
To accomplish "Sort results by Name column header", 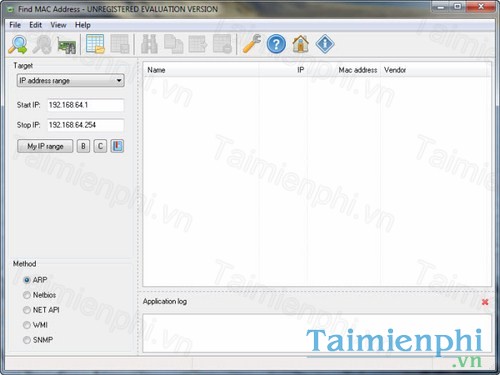I will 201,70.
